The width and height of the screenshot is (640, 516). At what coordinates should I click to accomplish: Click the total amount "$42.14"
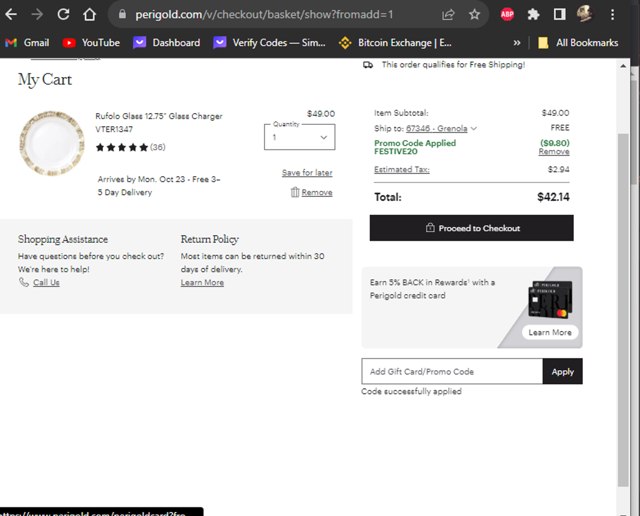553,197
